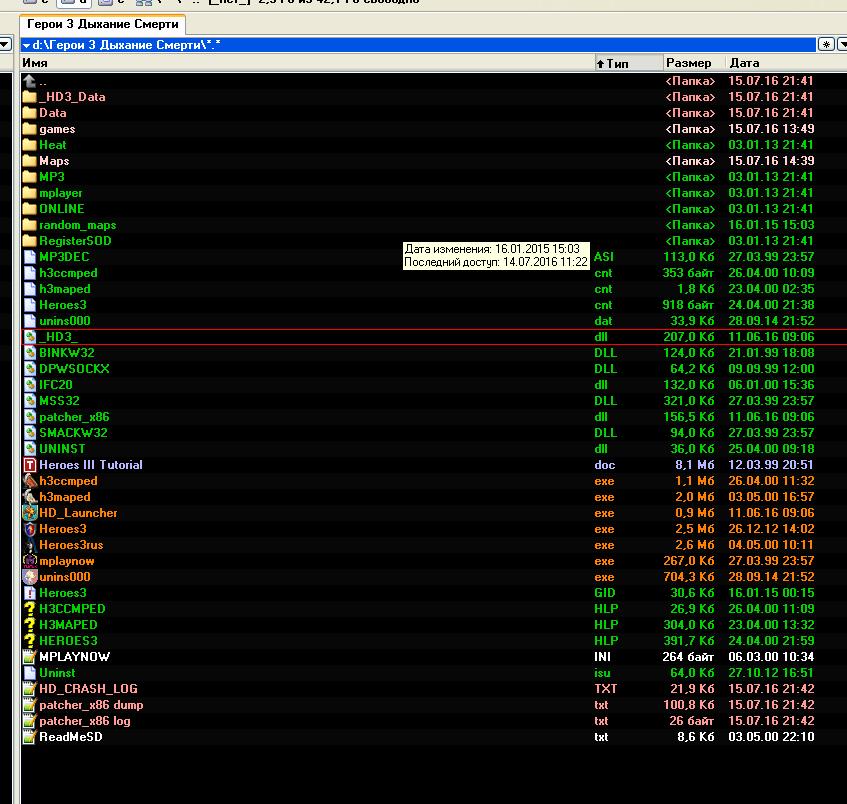
Task: Select the SMACKW32 file name
Action: point(73,433)
